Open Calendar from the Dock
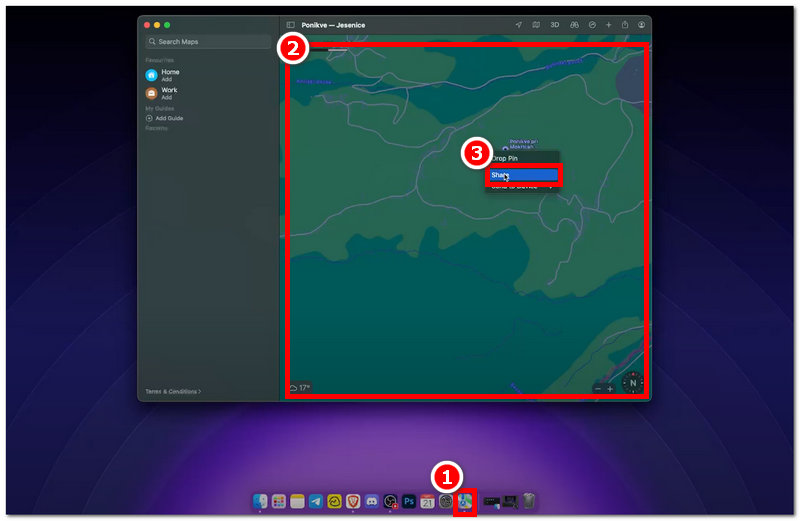800x521 pixels. click(x=428, y=502)
